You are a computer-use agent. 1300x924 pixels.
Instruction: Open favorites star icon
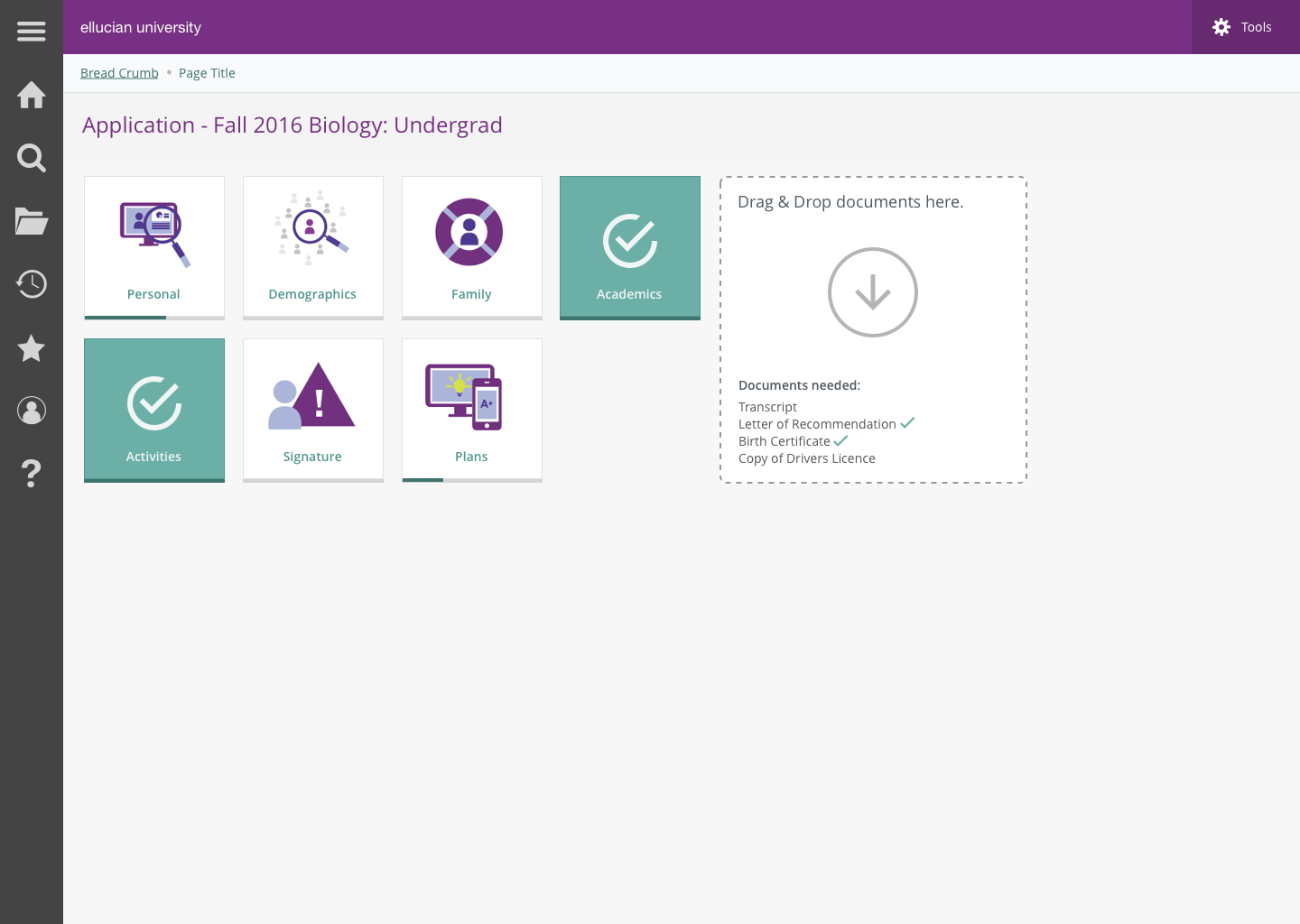click(x=31, y=347)
